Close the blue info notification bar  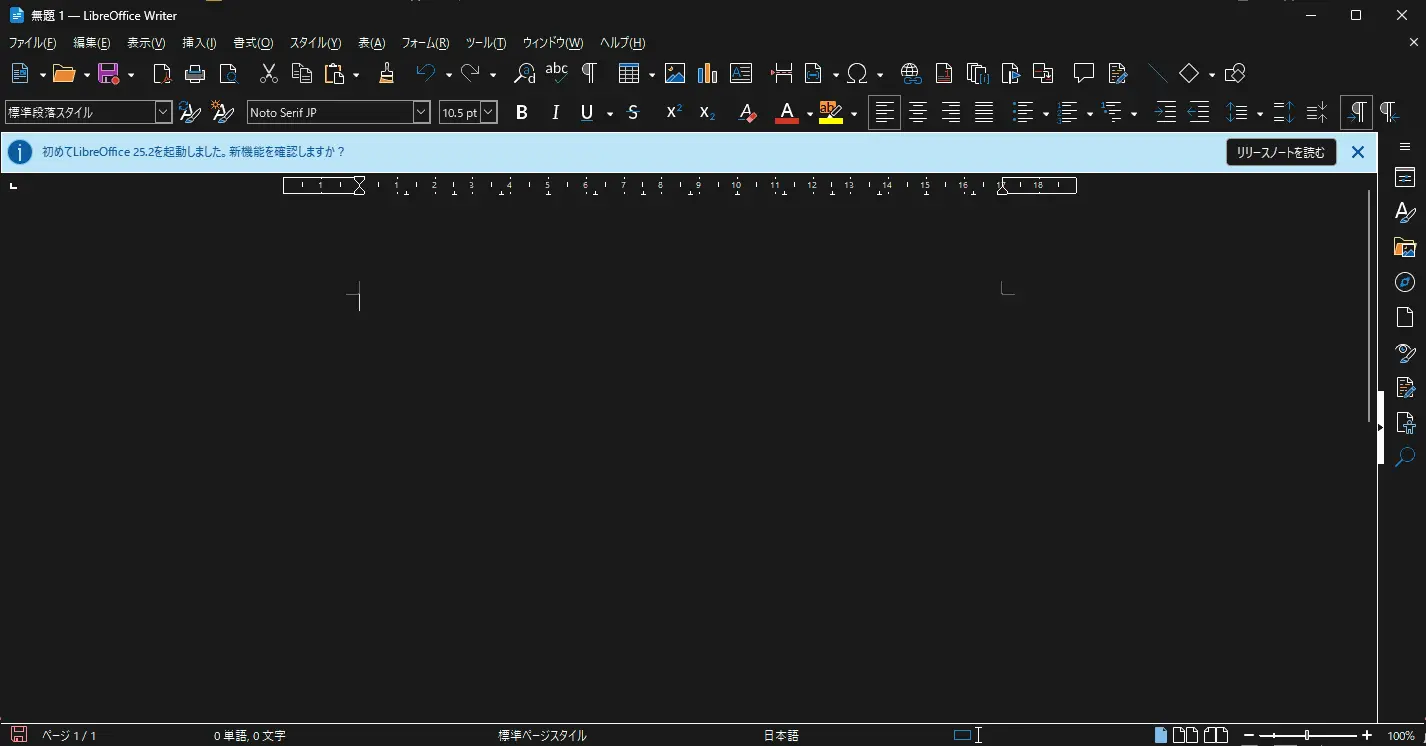tap(1357, 152)
